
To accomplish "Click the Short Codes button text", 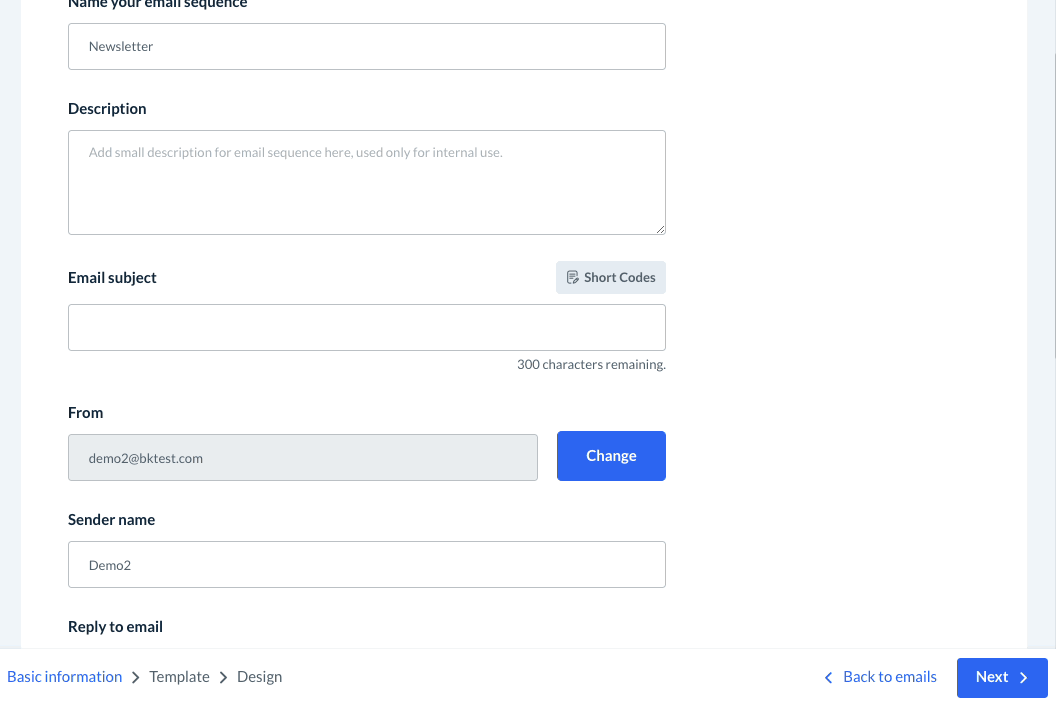I will tap(619, 278).
